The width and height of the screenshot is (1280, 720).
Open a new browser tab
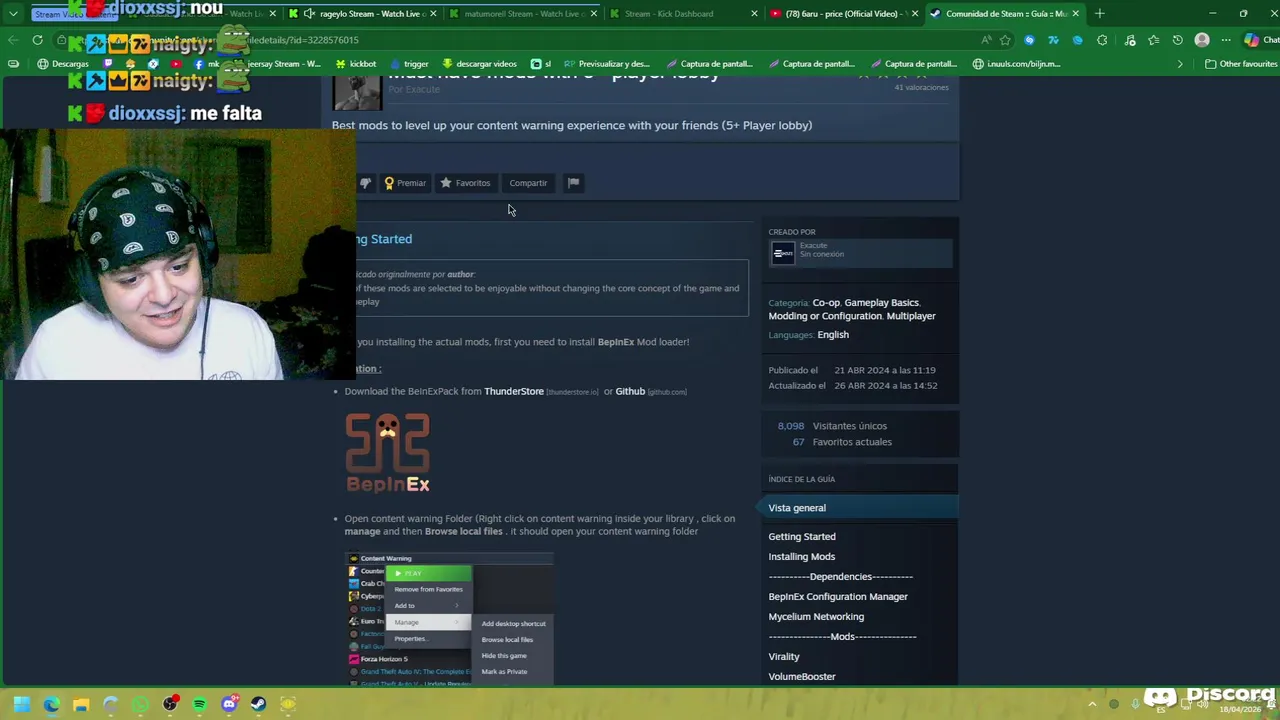click(x=1100, y=14)
